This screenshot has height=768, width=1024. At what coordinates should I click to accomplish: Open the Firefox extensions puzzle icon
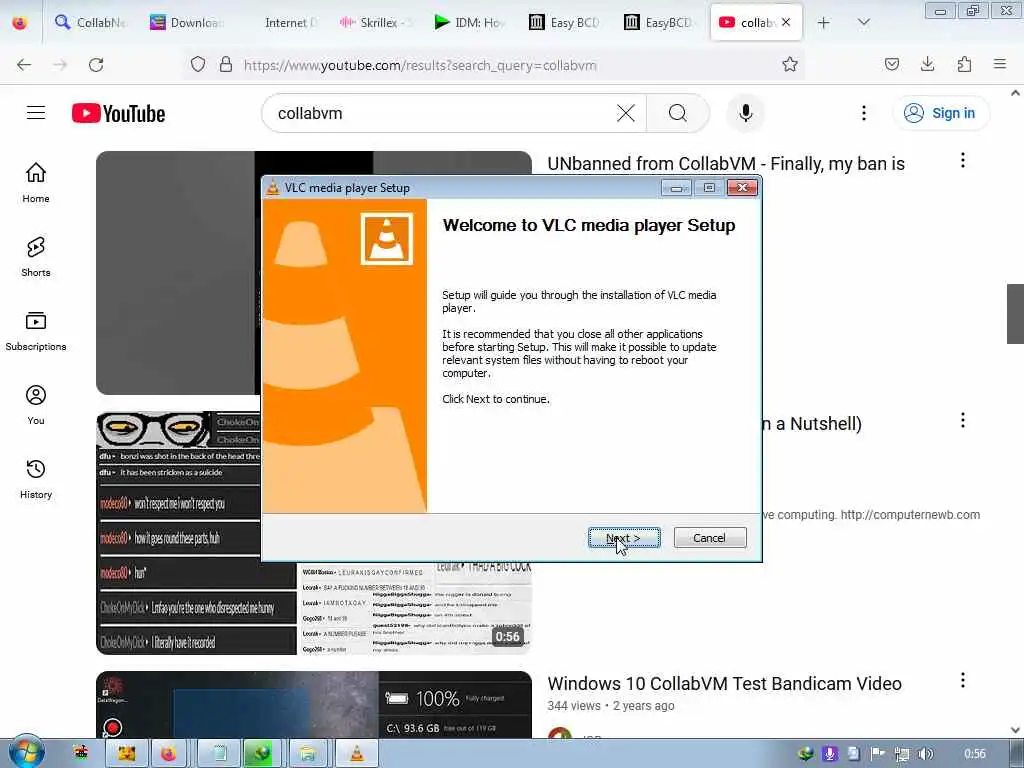tap(964, 65)
